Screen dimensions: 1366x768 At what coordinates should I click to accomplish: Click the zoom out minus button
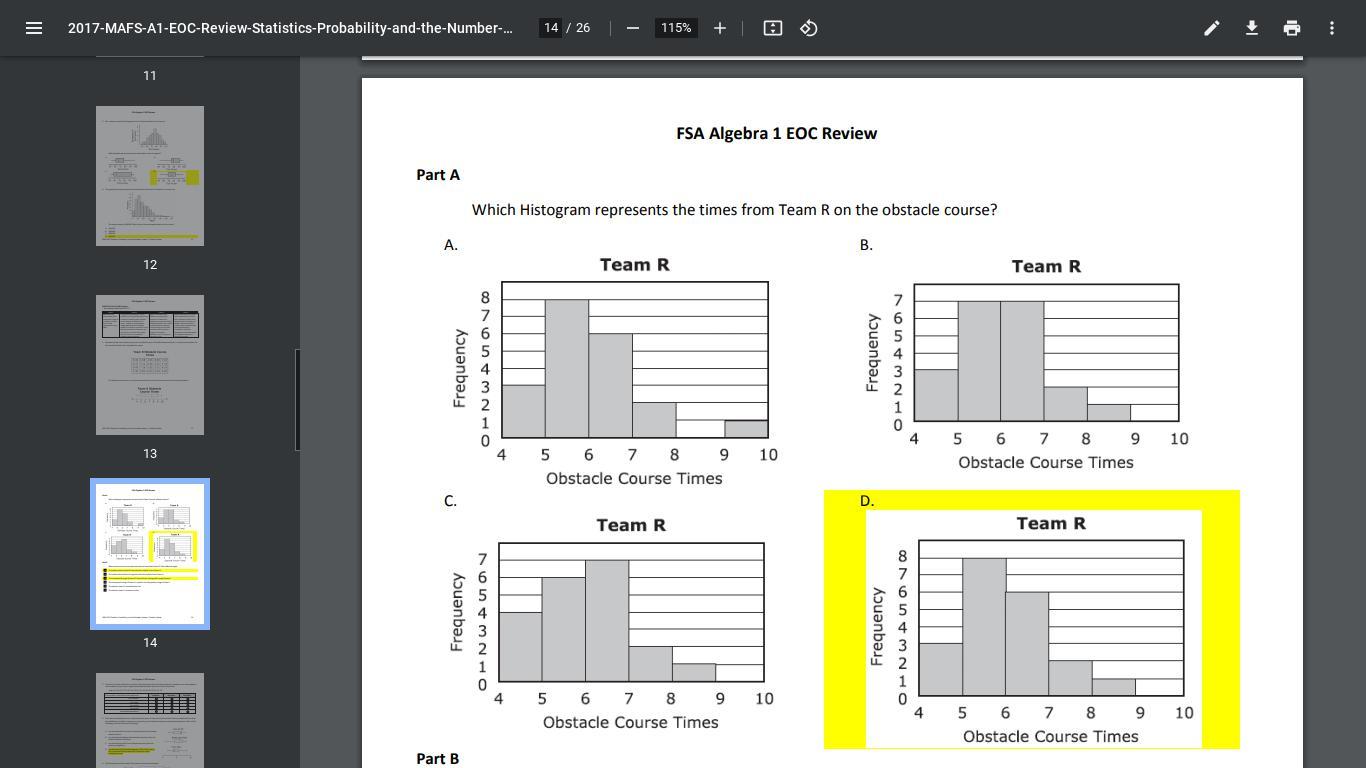pos(632,28)
